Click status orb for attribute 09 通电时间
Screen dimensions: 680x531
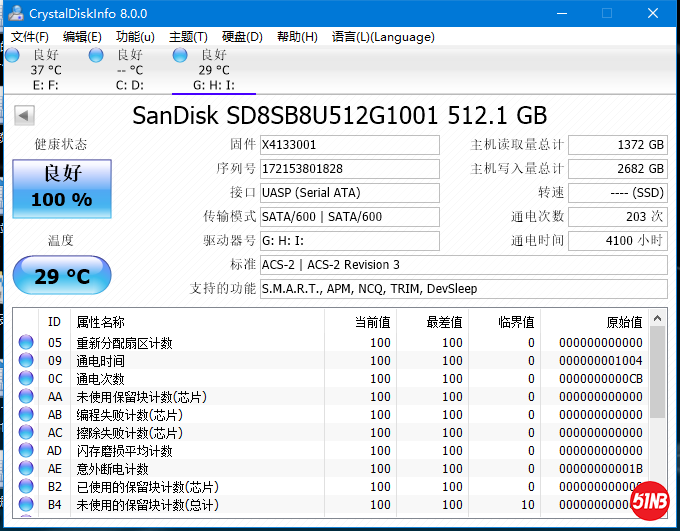click(26, 361)
